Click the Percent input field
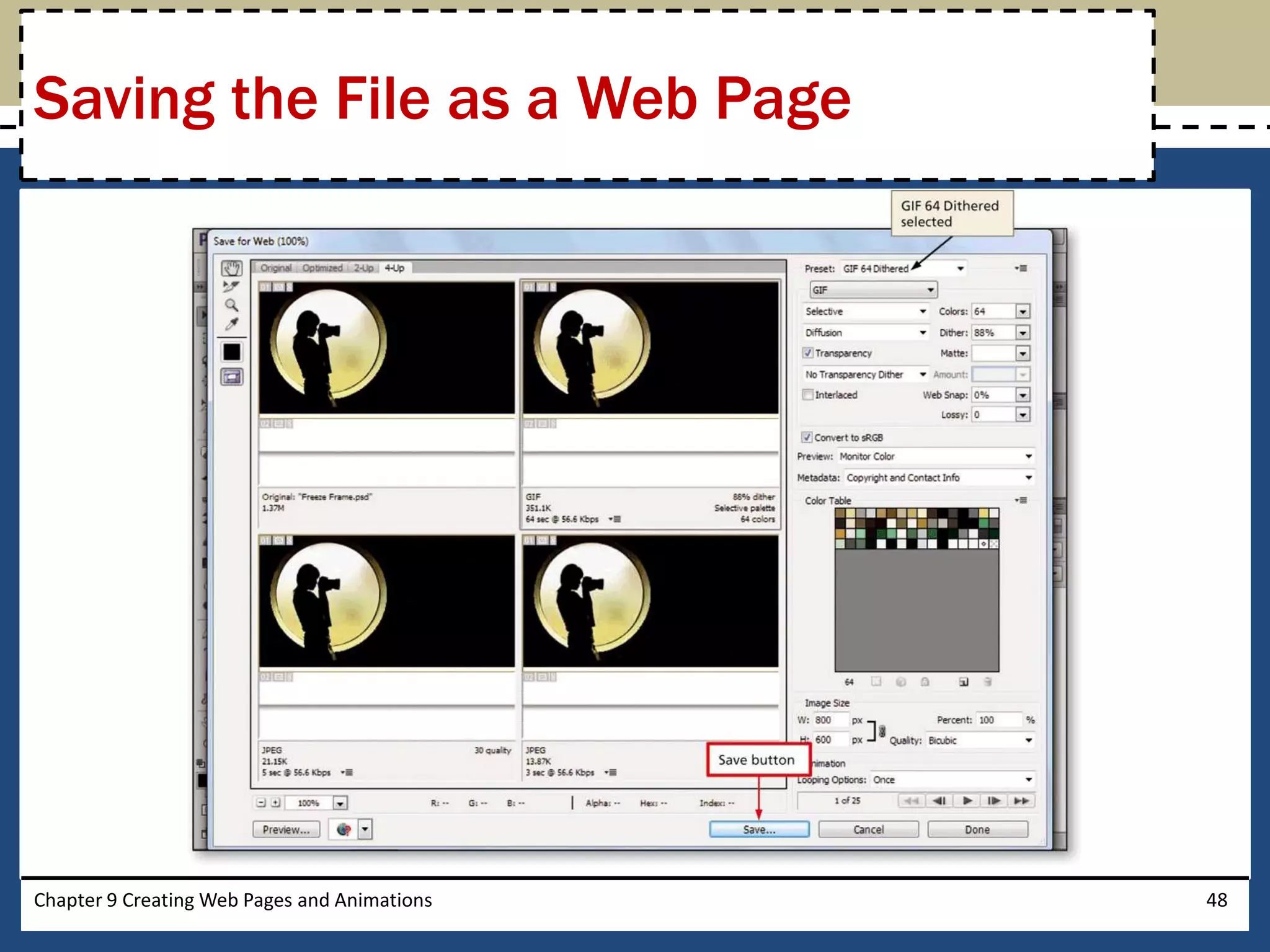This screenshot has width=1270, height=952. click(x=998, y=720)
